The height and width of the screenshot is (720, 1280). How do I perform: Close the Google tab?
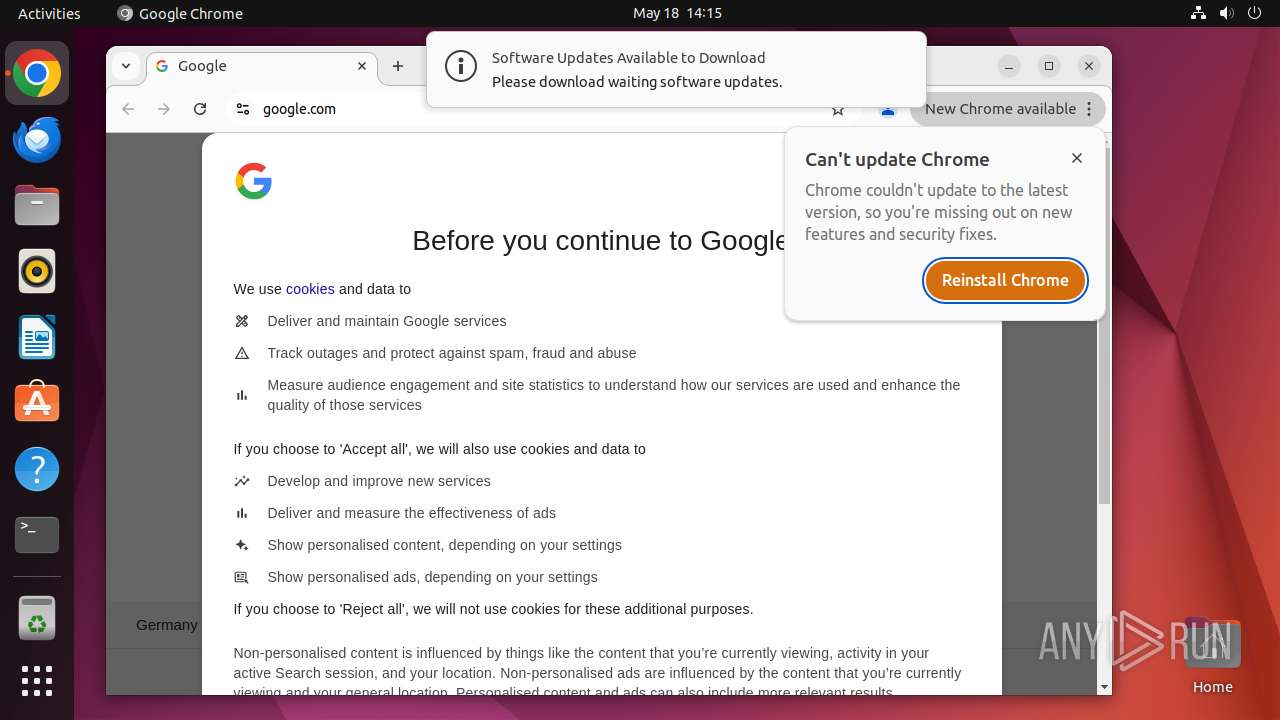click(362, 66)
